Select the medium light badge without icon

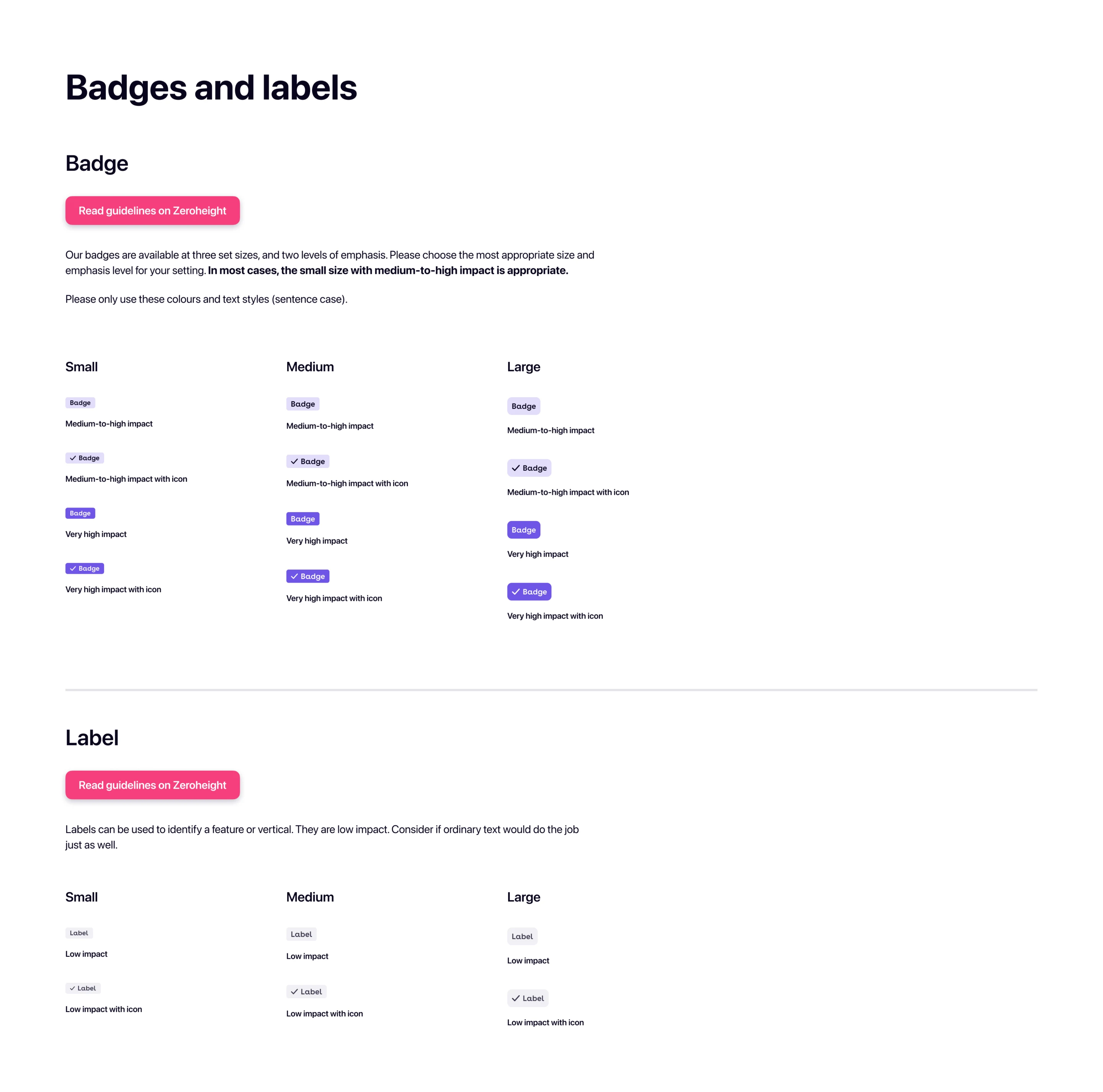pyautogui.click(x=303, y=404)
